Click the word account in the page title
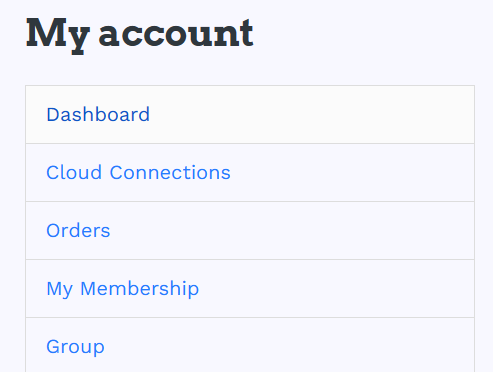This screenshot has width=493, height=372. [176, 34]
